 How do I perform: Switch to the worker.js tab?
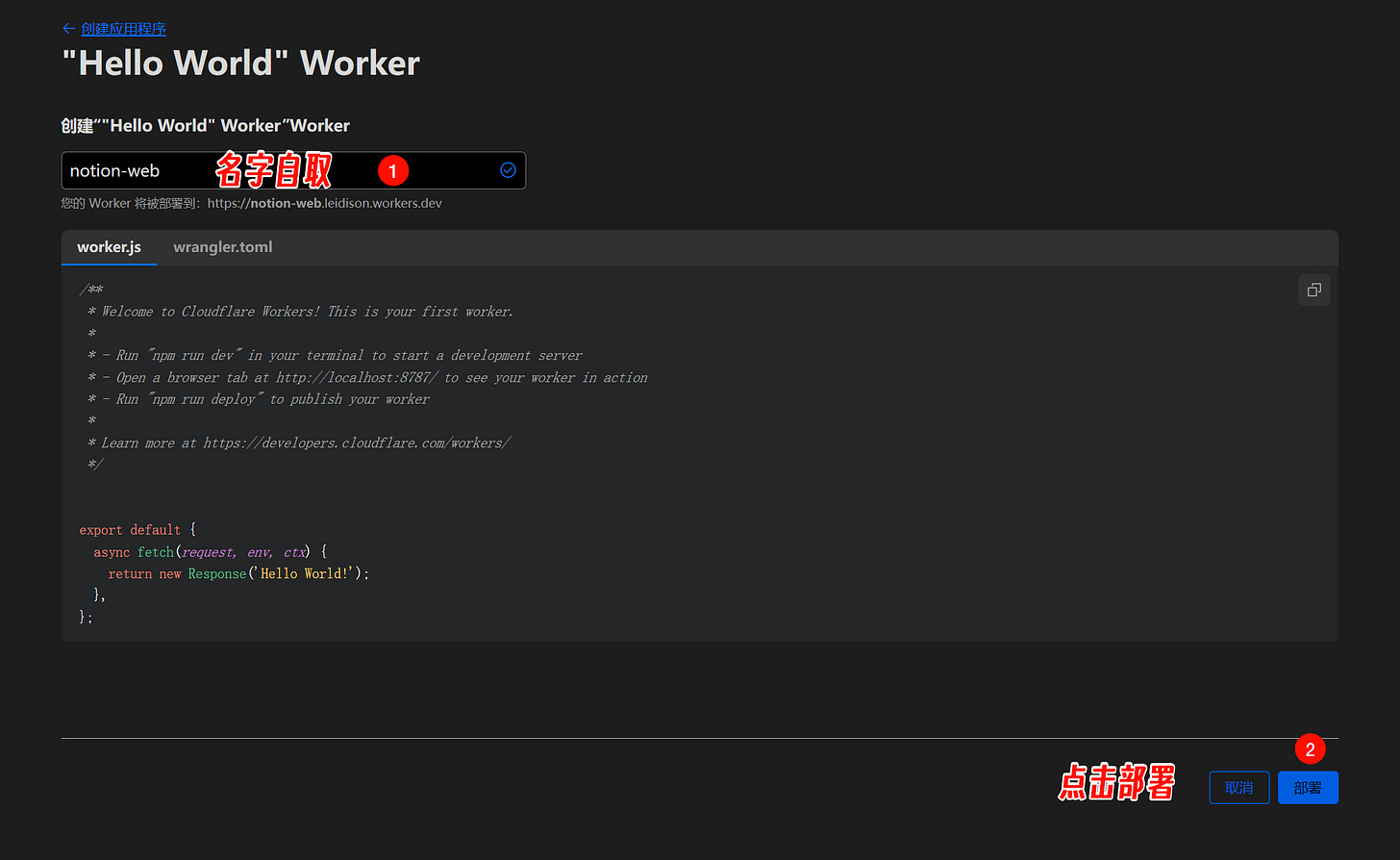(x=109, y=247)
